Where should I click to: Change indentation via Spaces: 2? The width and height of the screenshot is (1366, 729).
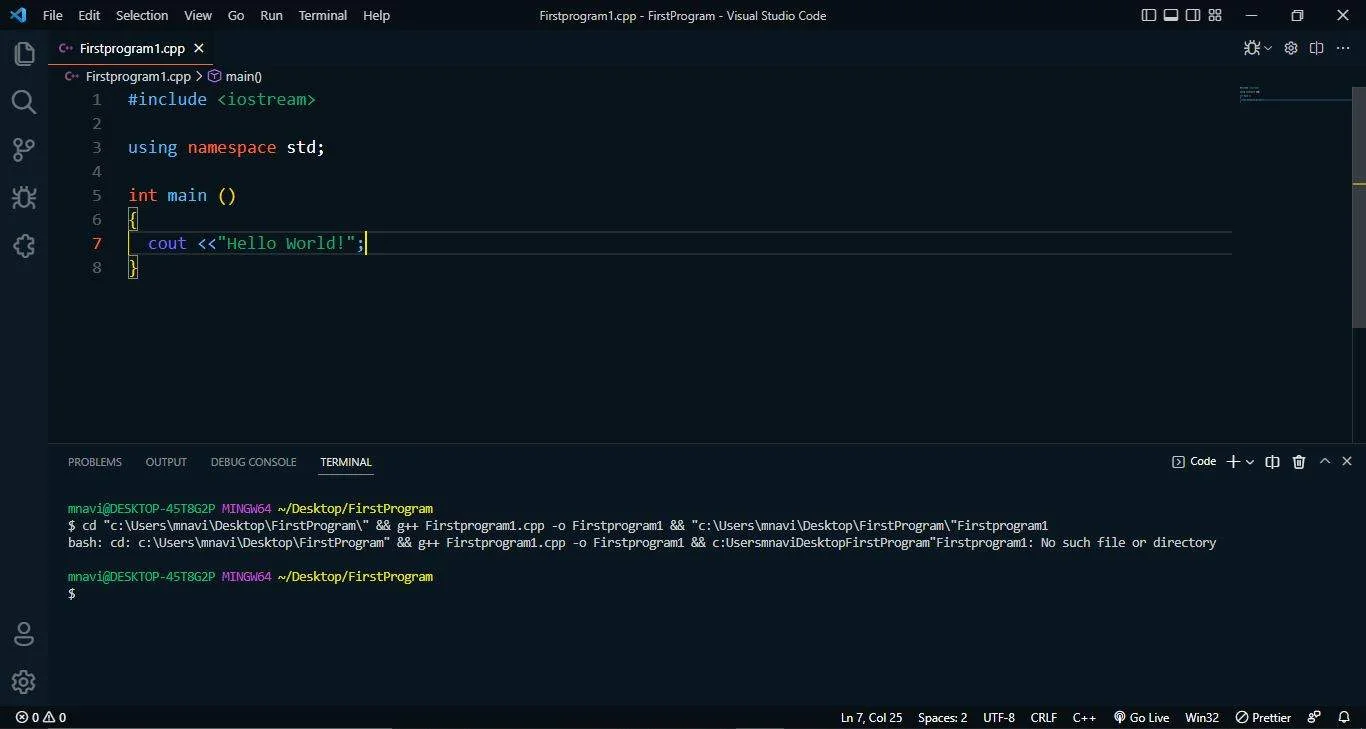click(942, 717)
